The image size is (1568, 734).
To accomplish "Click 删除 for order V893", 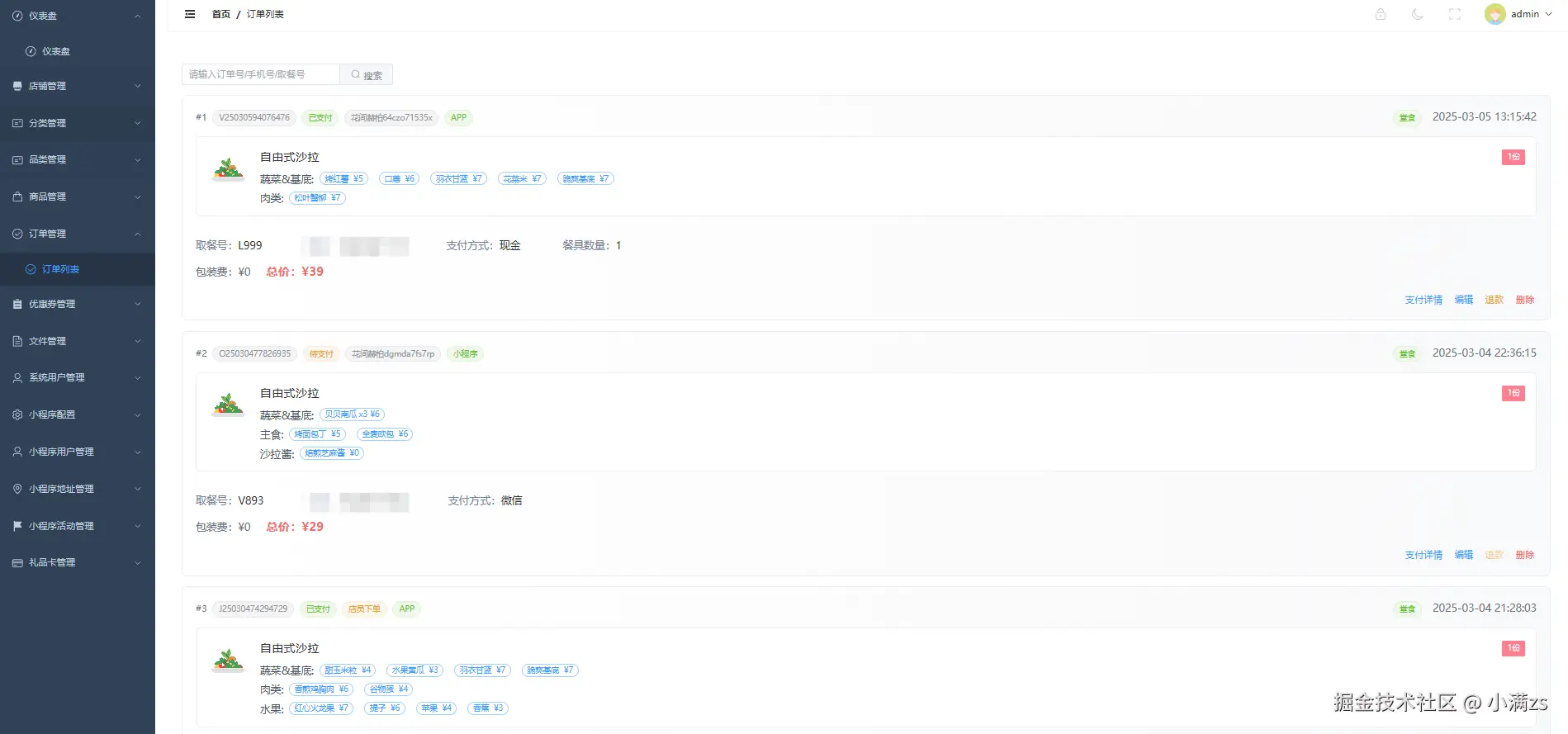I will pyautogui.click(x=1525, y=555).
